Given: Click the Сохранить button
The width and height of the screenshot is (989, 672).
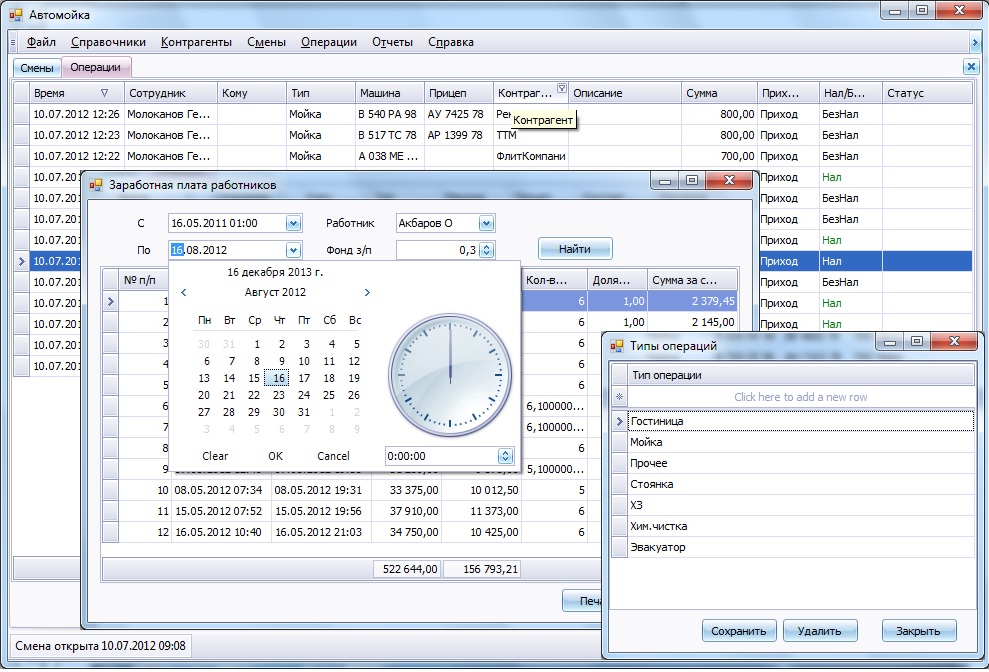Looking at the screenshot, I should [738, 631].
